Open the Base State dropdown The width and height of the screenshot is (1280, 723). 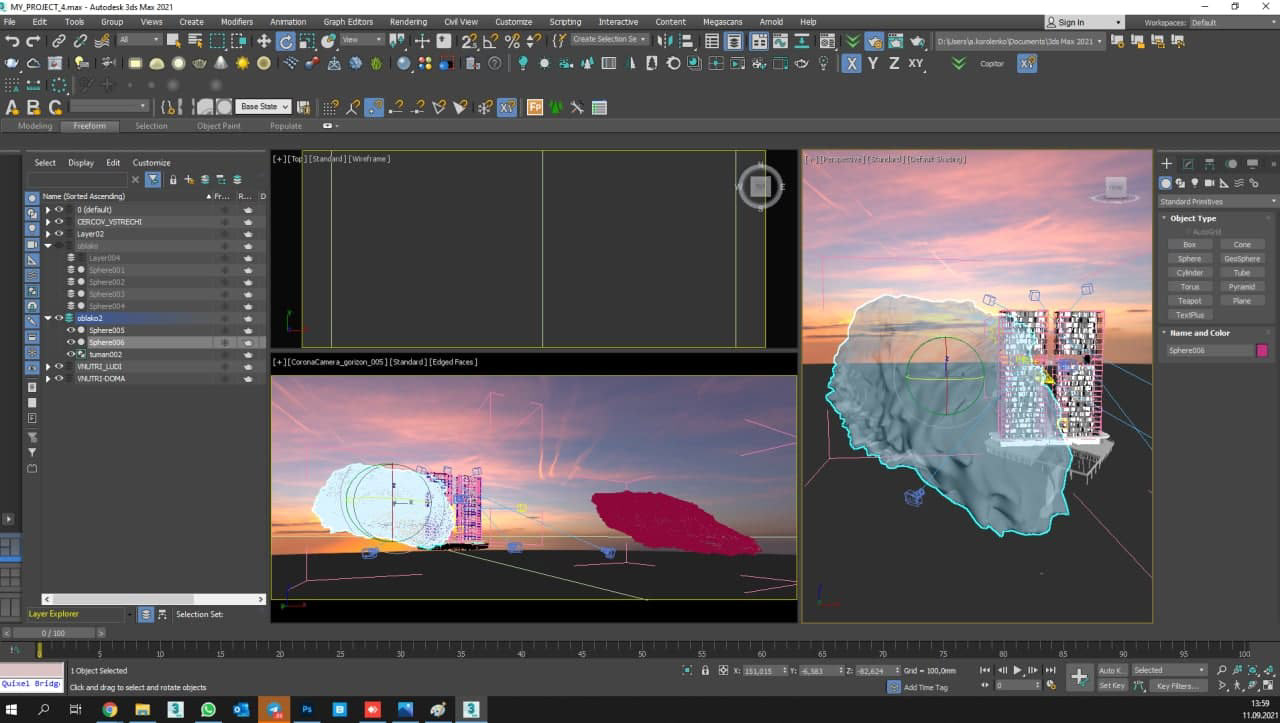pos(264,107)
